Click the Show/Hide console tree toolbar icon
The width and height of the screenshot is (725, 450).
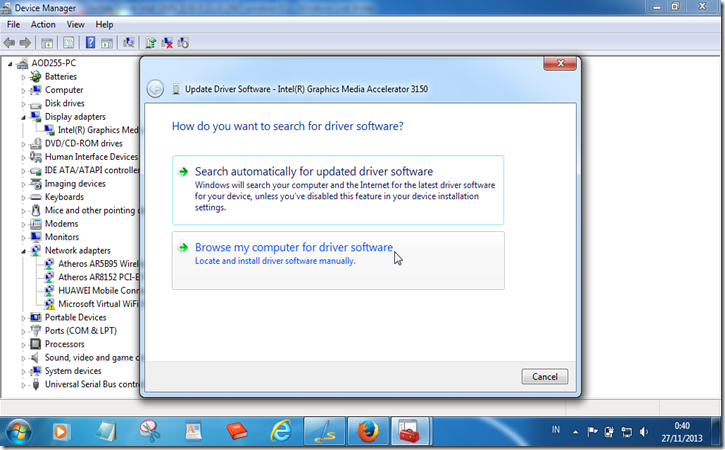point(47,43)
